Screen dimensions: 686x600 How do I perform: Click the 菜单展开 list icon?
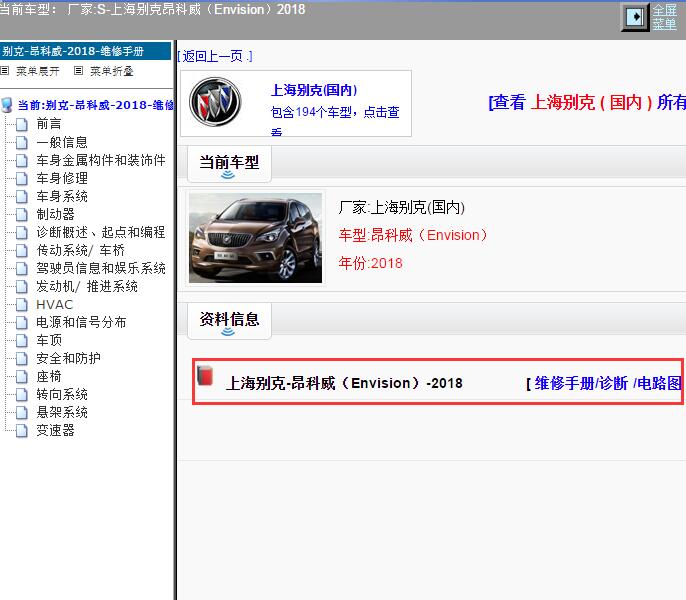(x=5, y=70)
